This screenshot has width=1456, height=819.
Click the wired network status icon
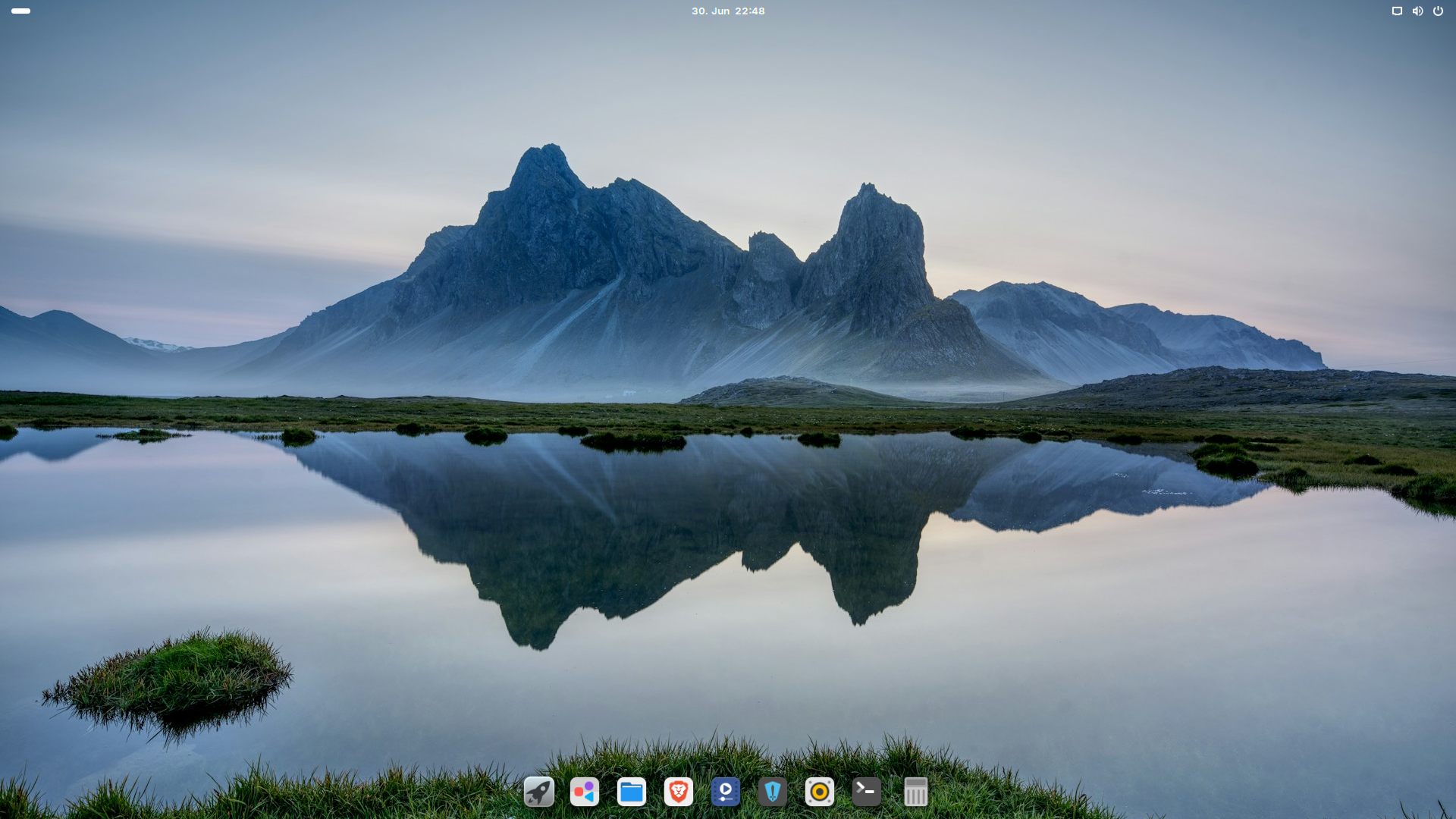(x=1397, y=11)
